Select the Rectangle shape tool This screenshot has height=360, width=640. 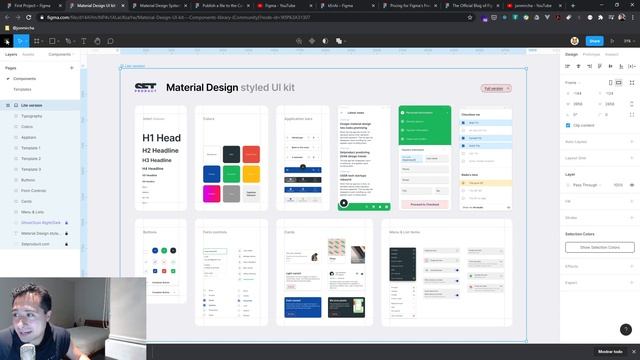pos(52,41)
